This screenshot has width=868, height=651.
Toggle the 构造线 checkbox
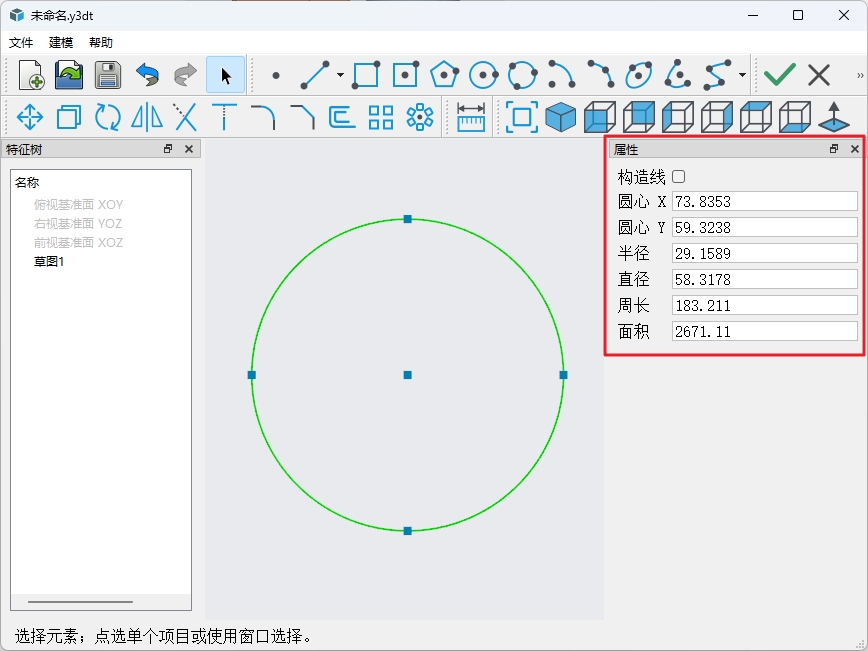[x=679, y=177]
